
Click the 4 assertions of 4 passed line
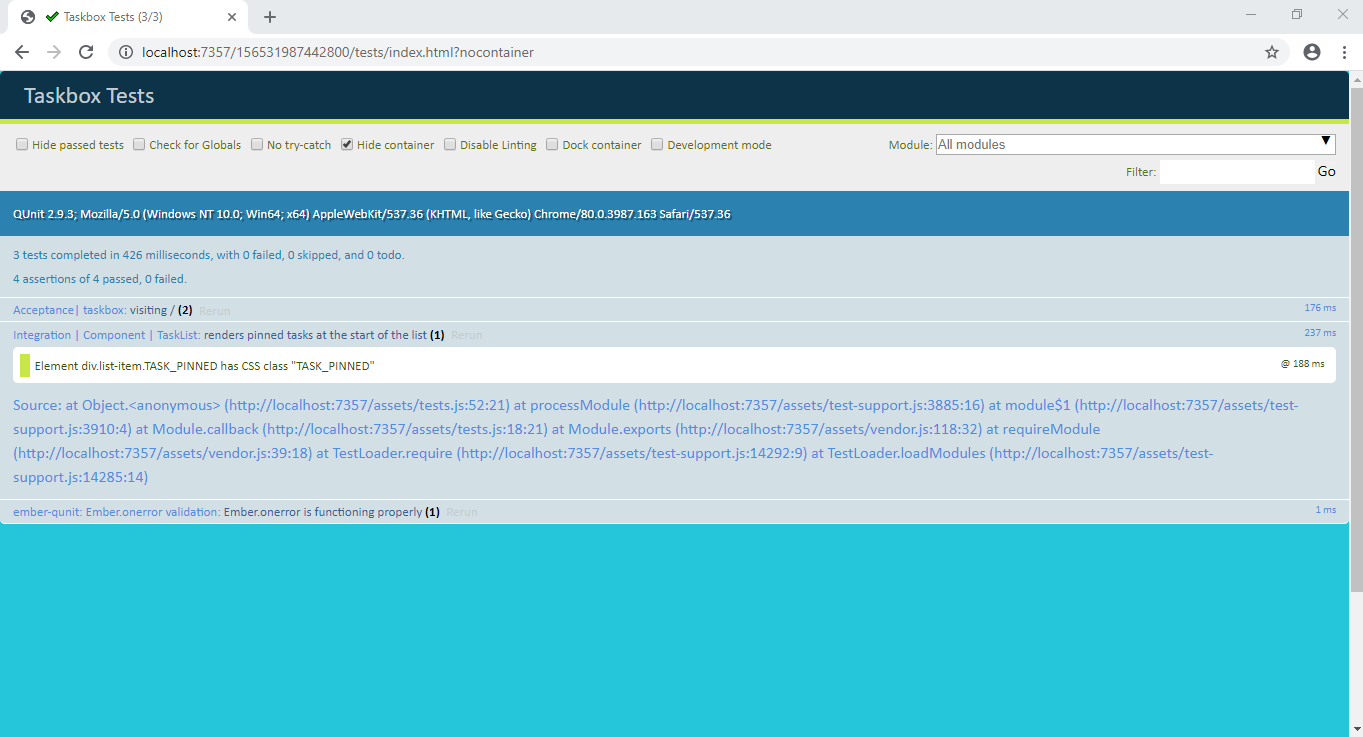pos(100,279)
